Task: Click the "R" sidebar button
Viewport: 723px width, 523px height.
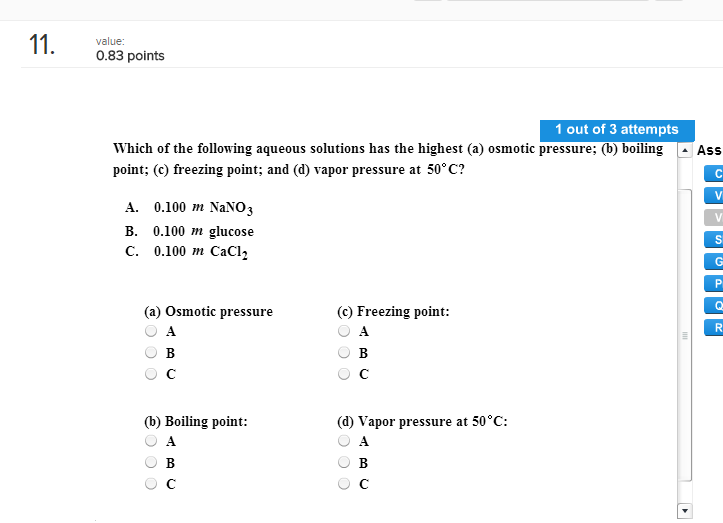Action: pyautogui.click(x=715, y=328)
